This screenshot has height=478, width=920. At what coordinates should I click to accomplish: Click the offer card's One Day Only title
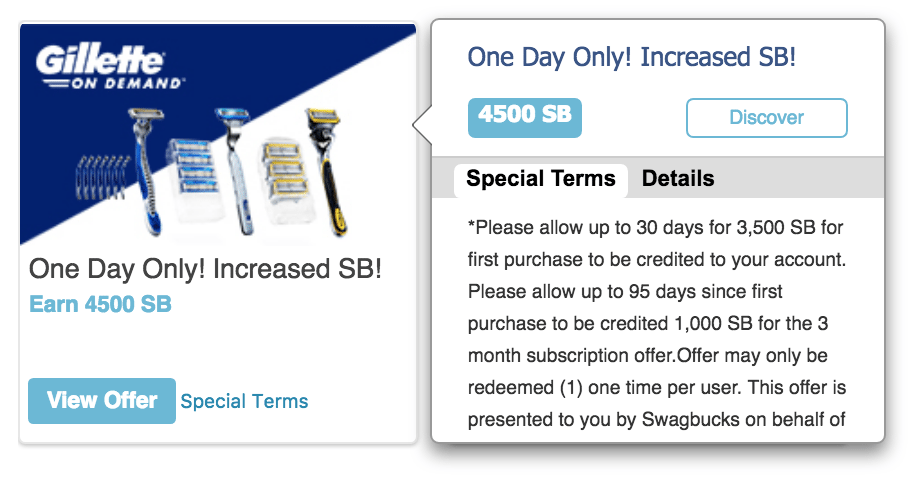tap(205, 269)
